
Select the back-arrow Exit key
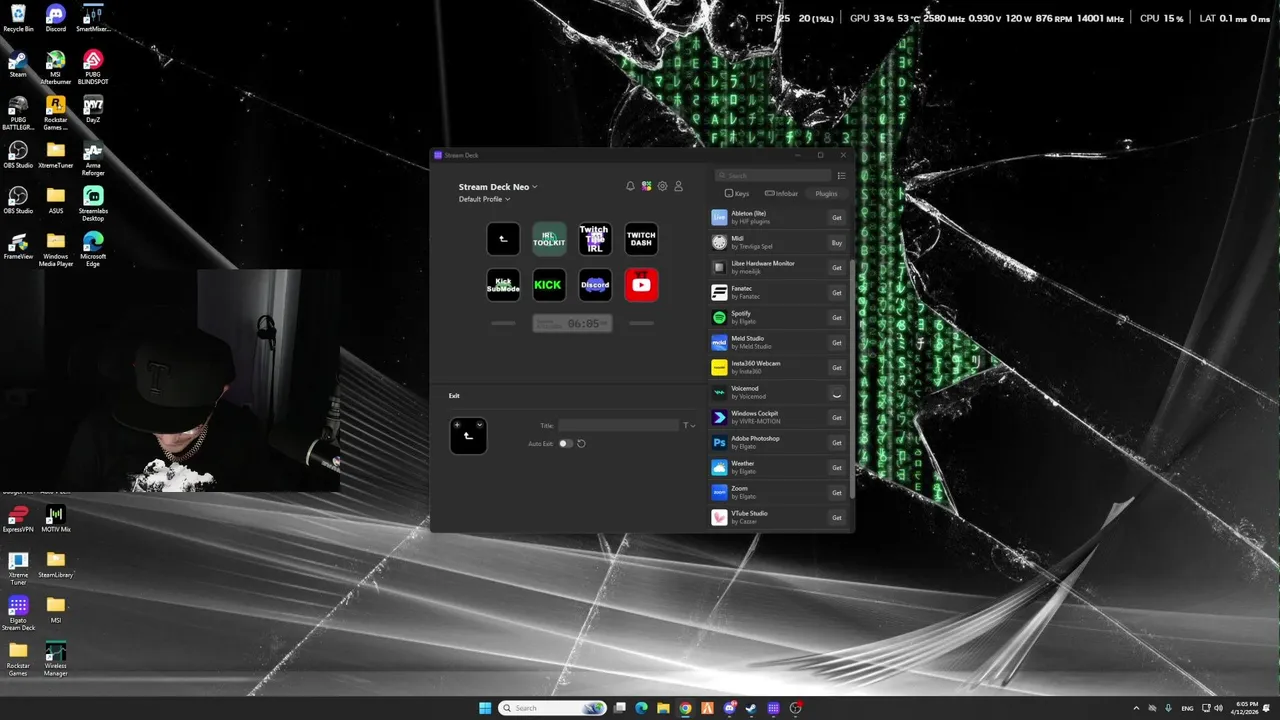click(x=503, y=239)
